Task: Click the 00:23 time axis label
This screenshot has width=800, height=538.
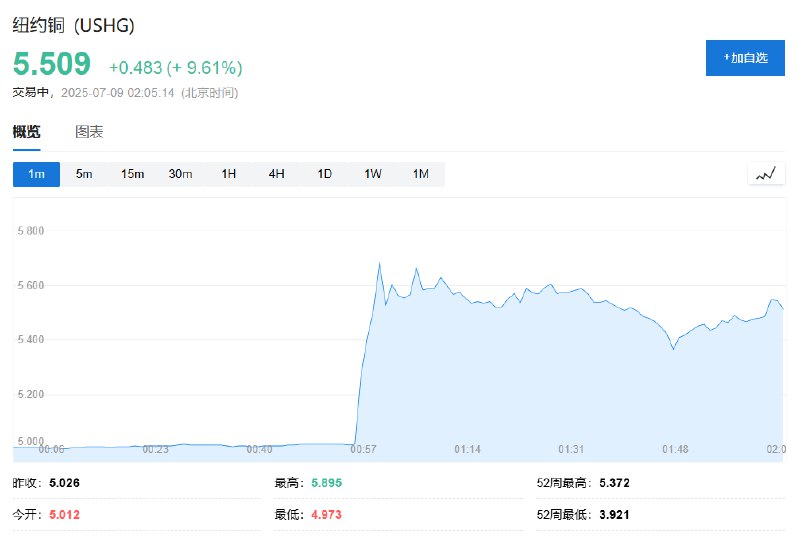Action: click(x=155, y=449)
